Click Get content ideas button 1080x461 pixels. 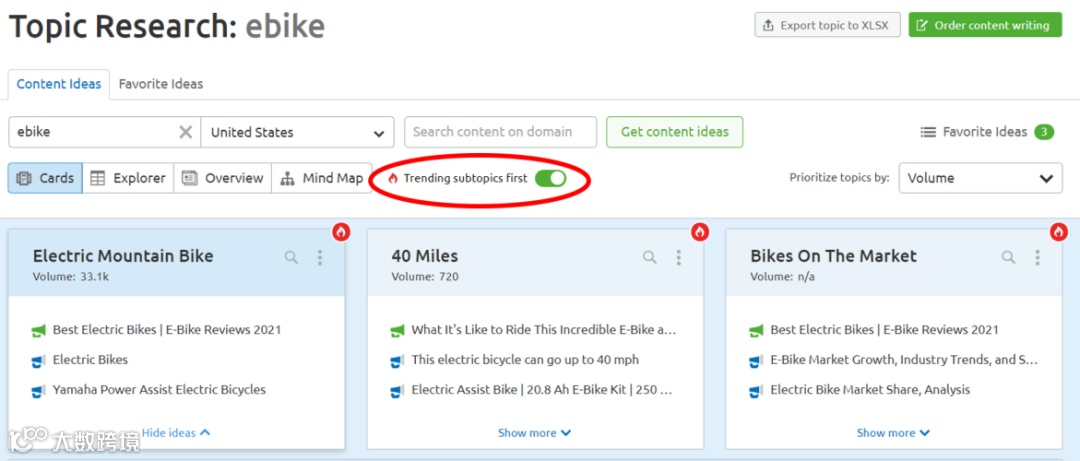(x=674, y=132)
